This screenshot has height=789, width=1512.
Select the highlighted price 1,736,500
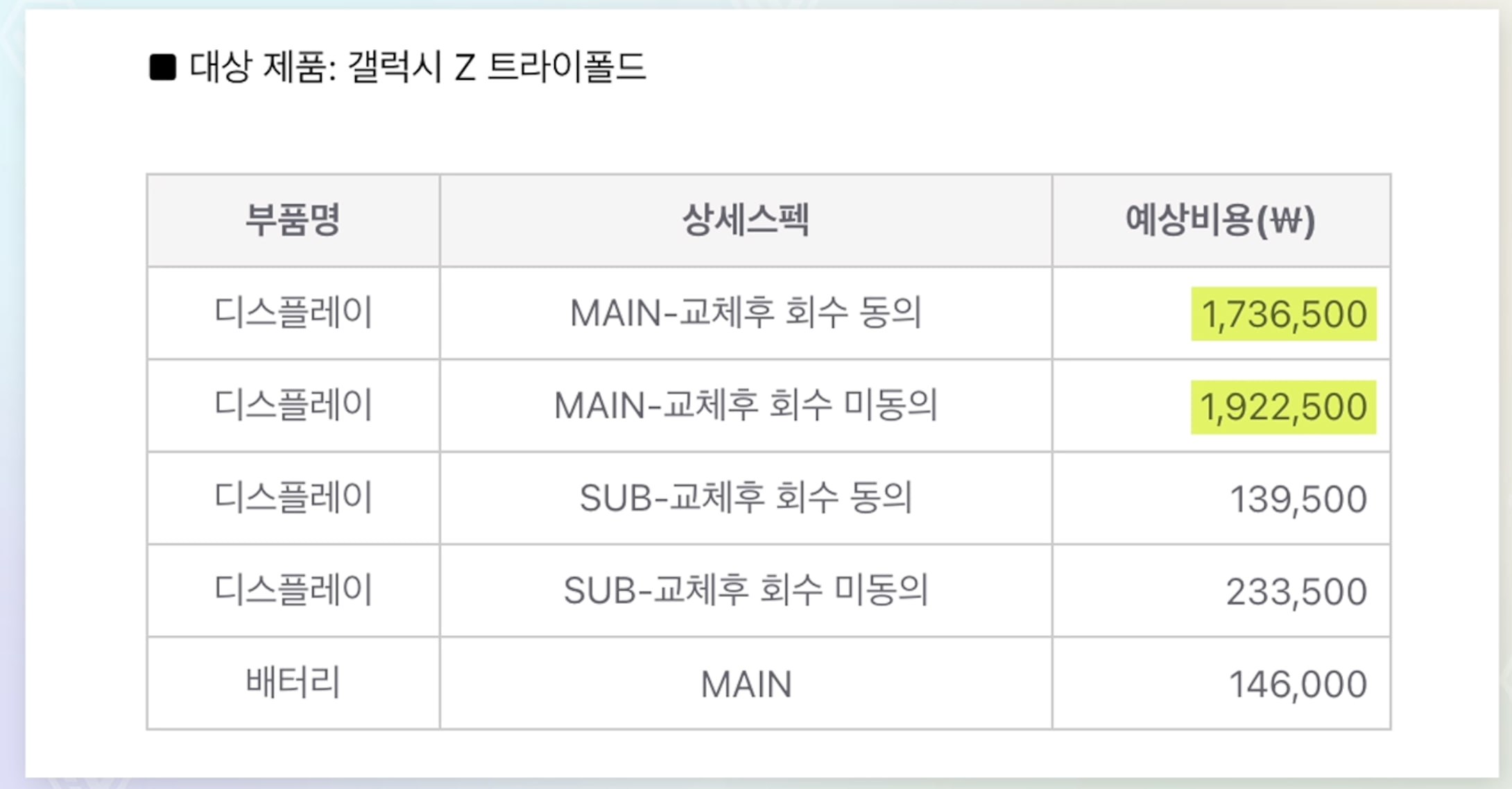point(1284,314)
